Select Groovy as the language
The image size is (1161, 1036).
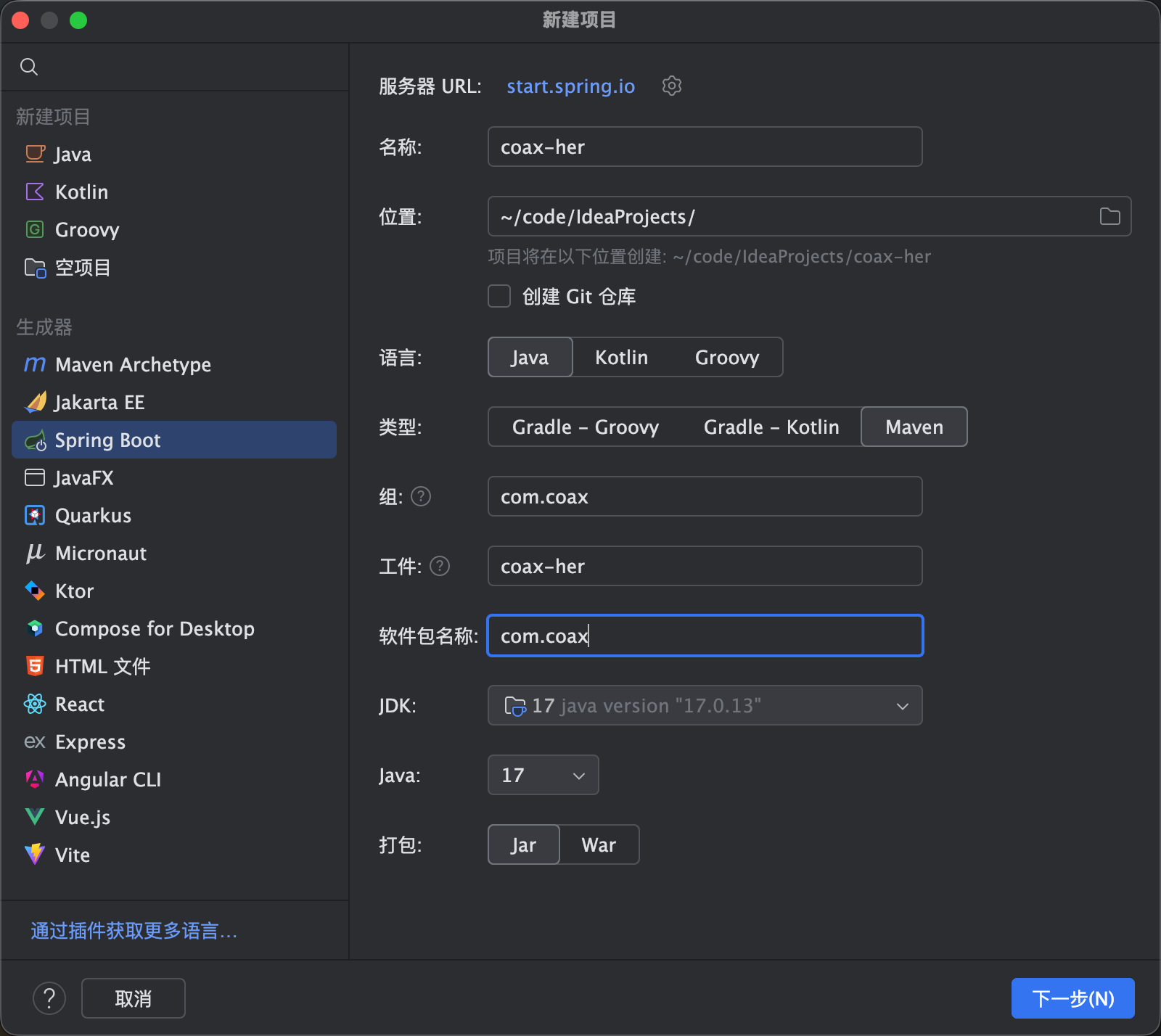727,357
